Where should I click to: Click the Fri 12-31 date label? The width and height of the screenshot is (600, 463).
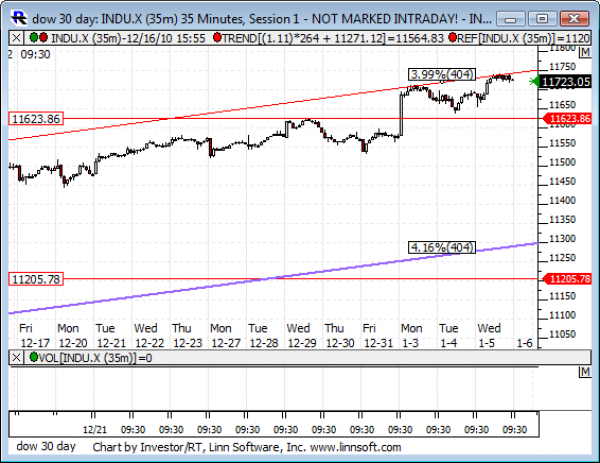pos(378,336)
